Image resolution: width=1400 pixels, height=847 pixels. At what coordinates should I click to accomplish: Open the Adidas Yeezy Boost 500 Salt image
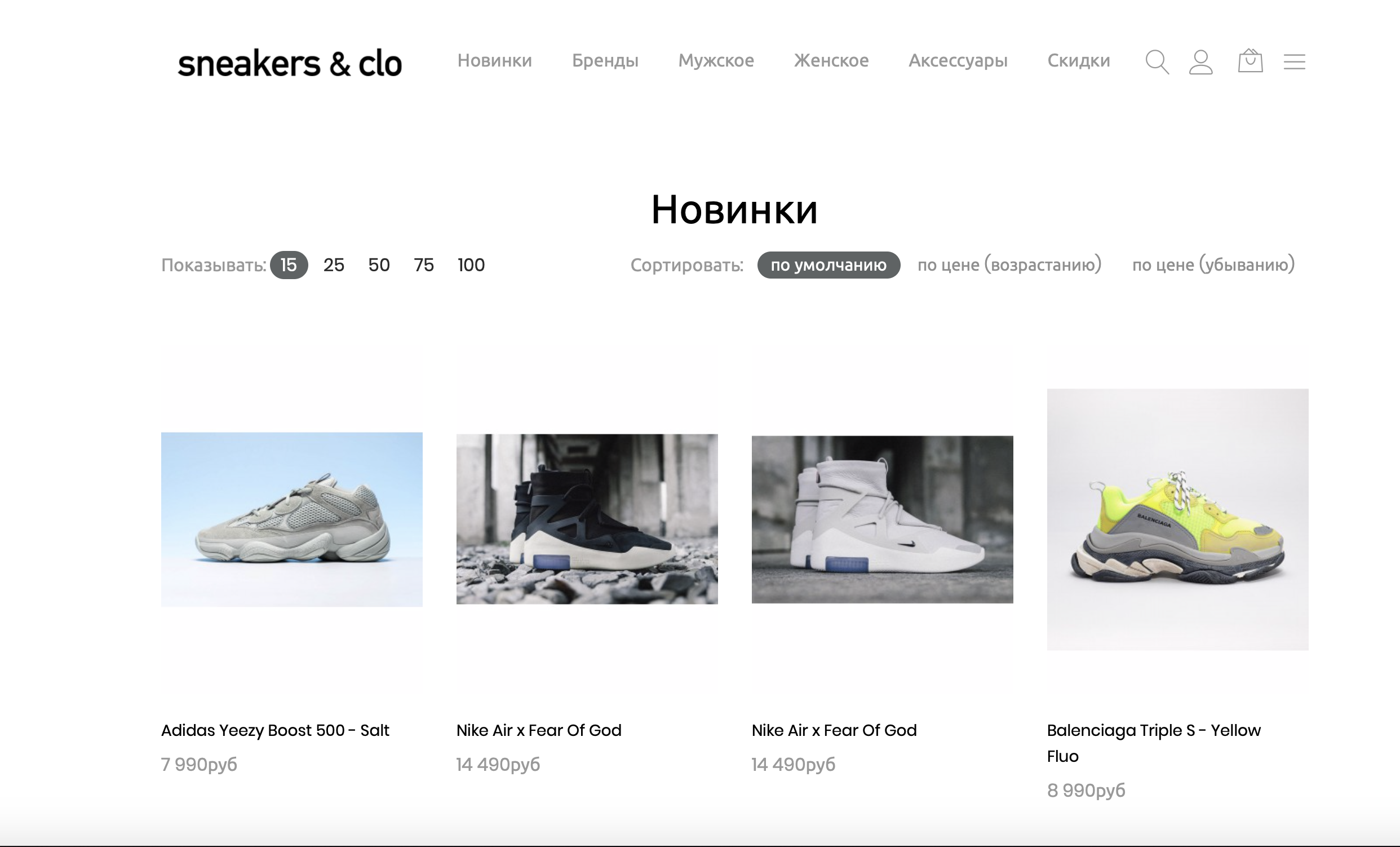(x=291, y=519)
